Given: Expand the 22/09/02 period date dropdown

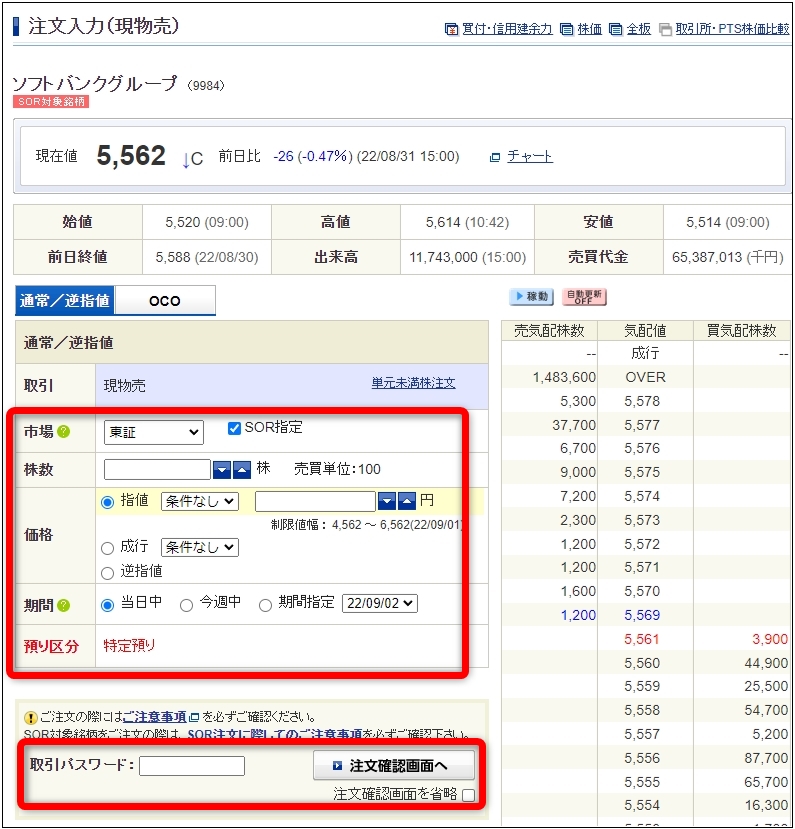Looking at the screenshot, I should pyautogui.click(x=379, y=604).
